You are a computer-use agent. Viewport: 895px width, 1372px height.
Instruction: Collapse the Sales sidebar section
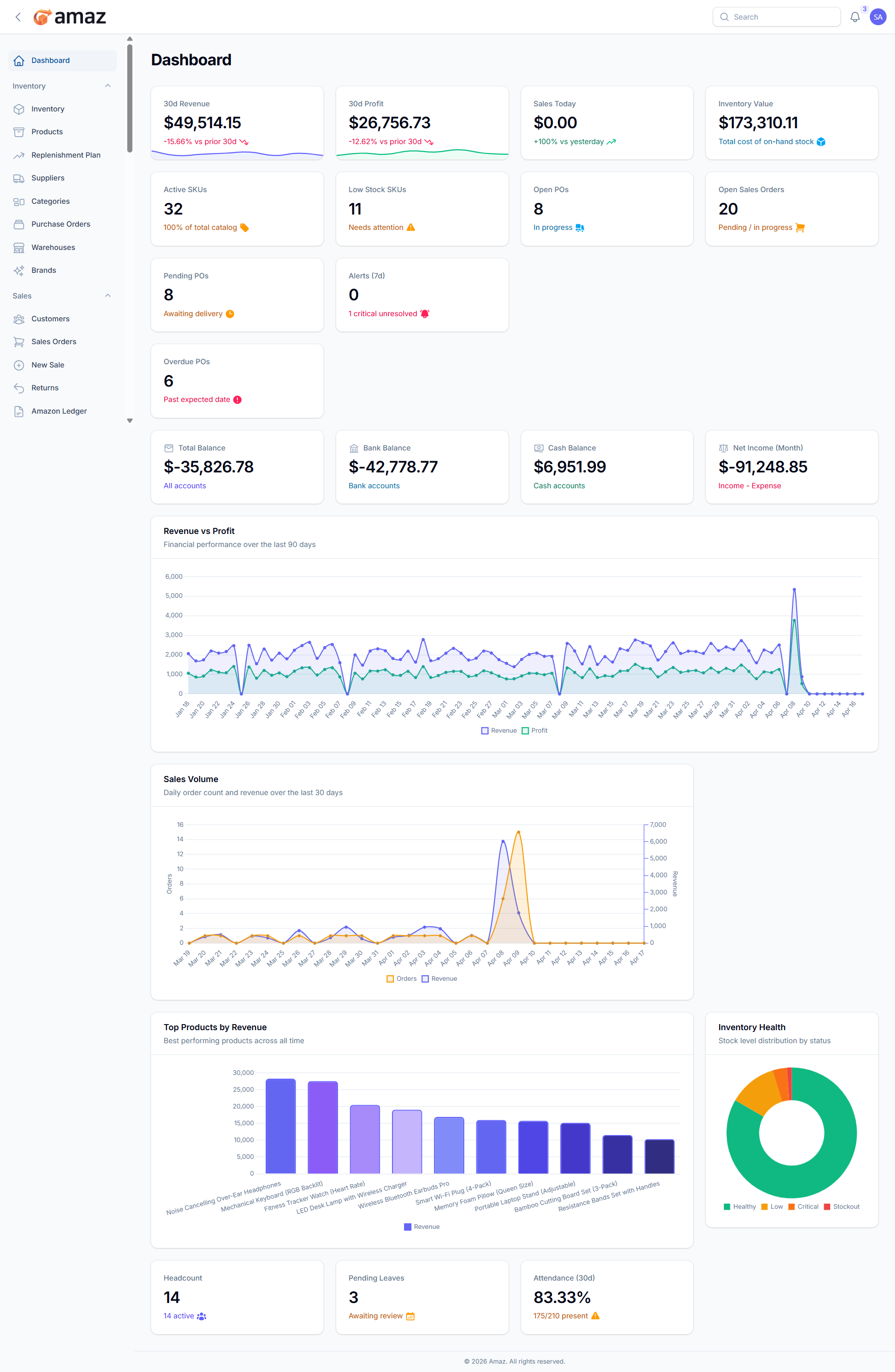(x=107, y=296)
